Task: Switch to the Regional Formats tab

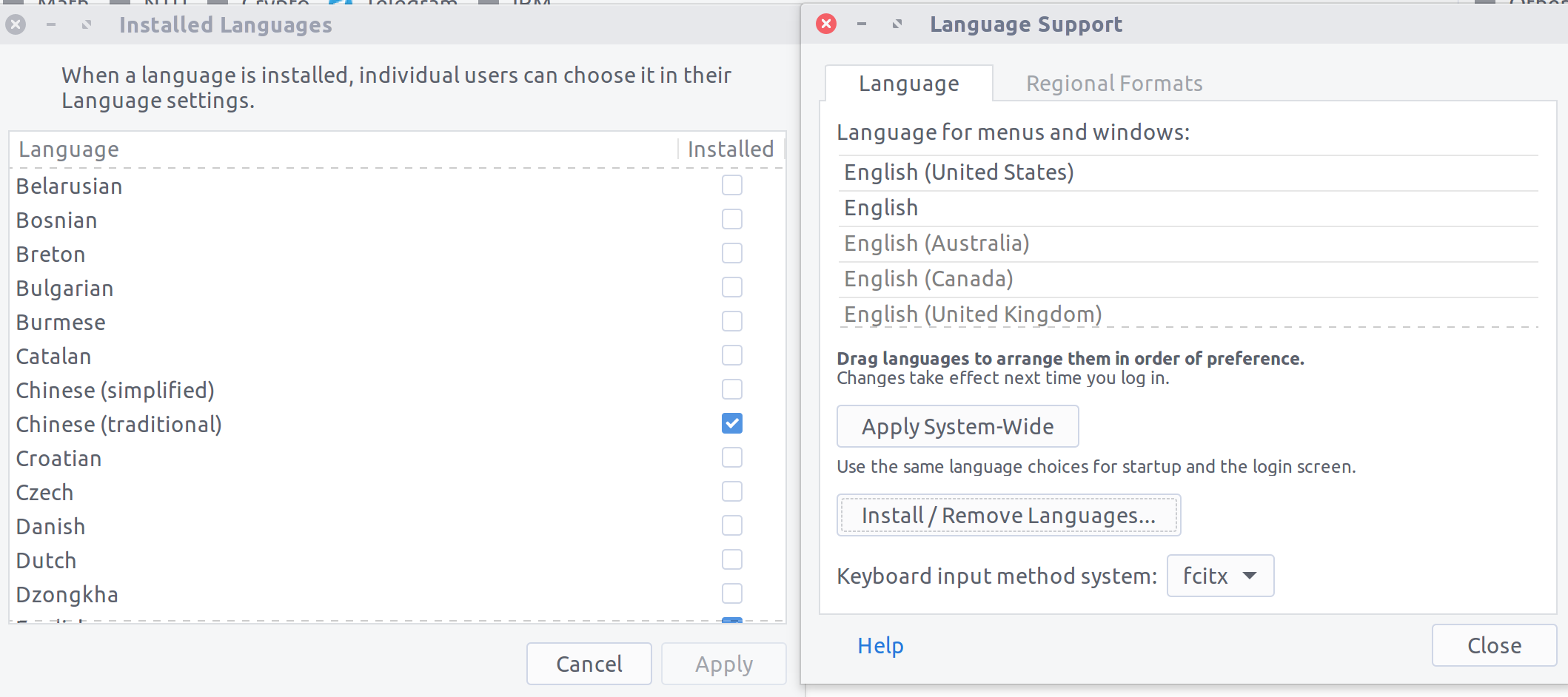Action: [1113, 84]
